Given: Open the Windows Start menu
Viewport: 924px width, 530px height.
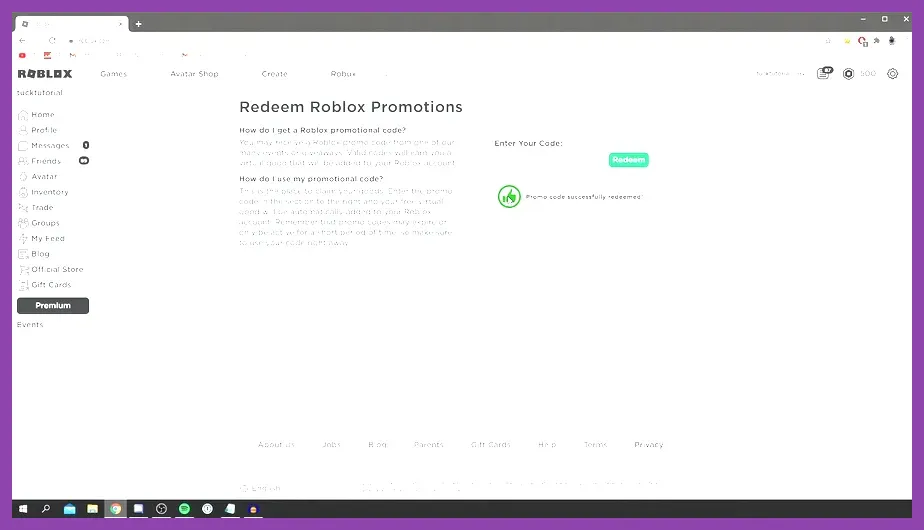Looking at the screenshot, I should pos(23,509).
